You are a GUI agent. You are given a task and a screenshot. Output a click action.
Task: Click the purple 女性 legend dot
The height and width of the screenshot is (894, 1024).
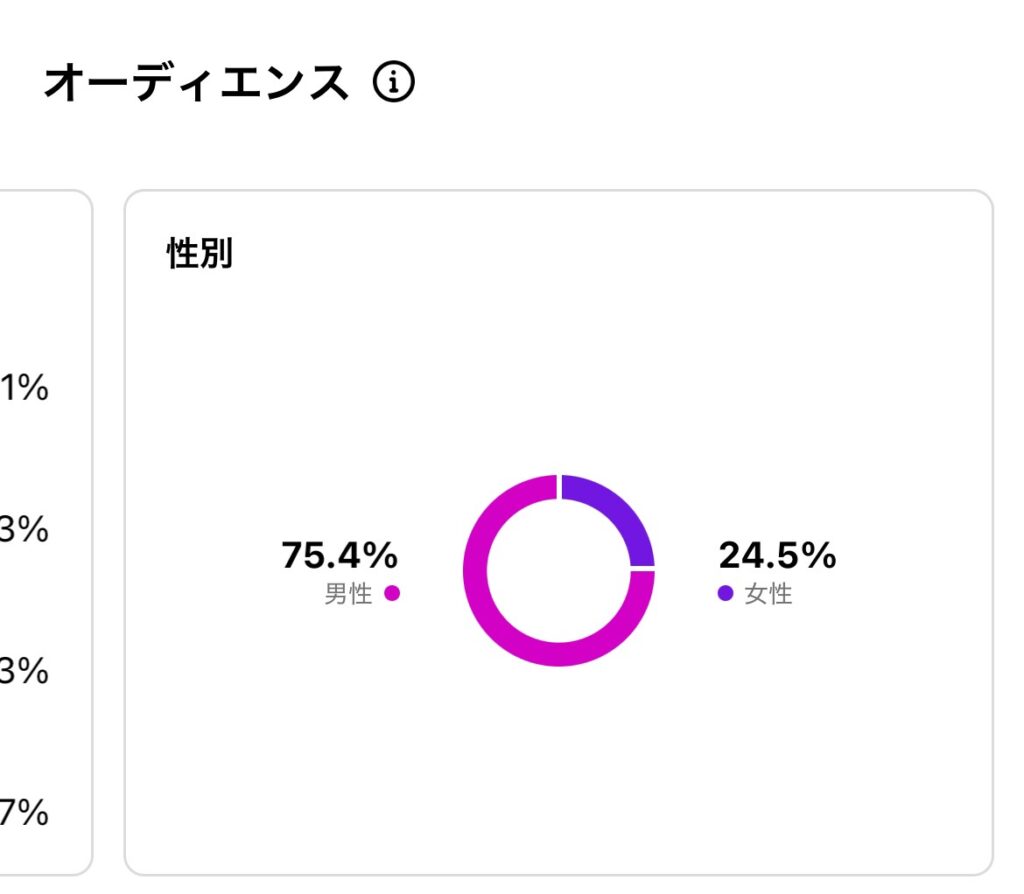point(725,593)
